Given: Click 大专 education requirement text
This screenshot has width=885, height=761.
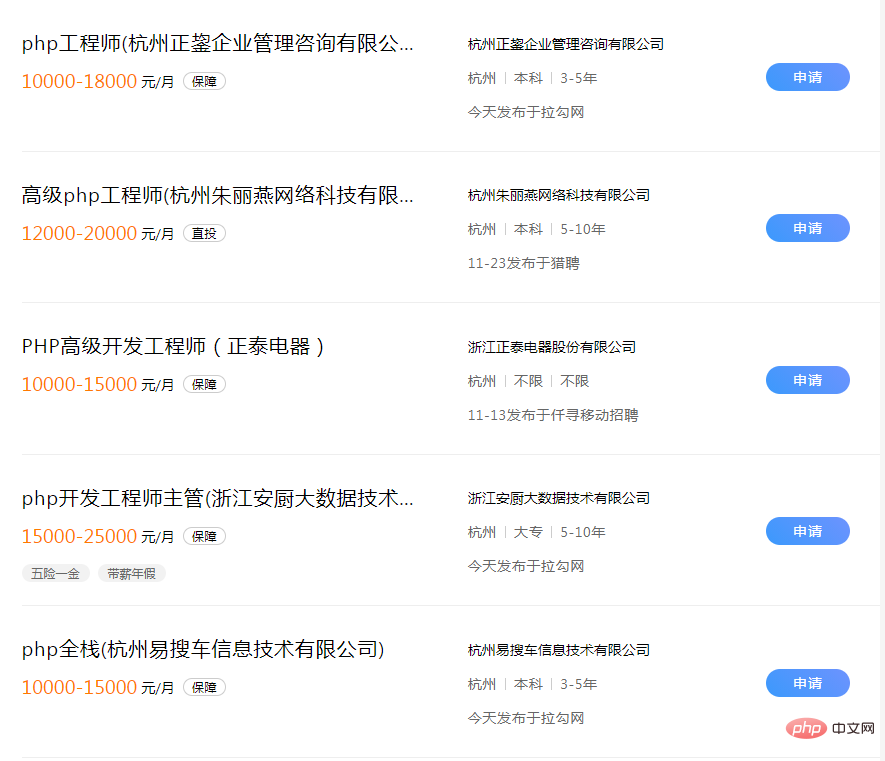Looking at the screenshot, I should [x=528, y=532].
